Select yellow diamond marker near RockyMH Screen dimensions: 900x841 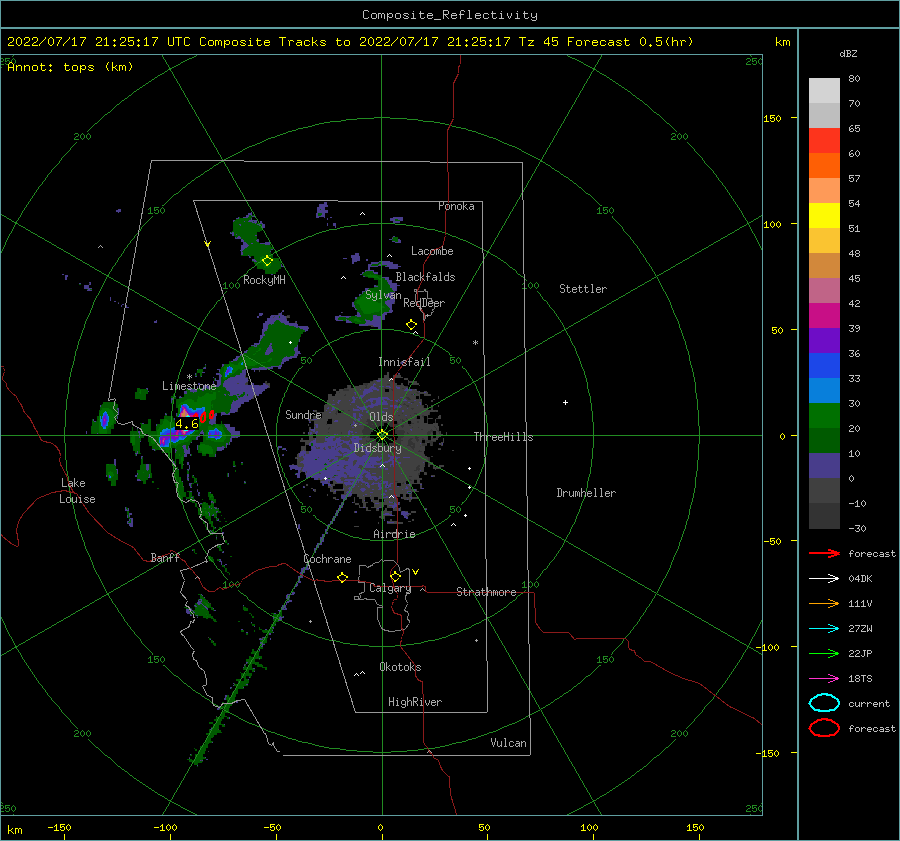coord(267,261)
